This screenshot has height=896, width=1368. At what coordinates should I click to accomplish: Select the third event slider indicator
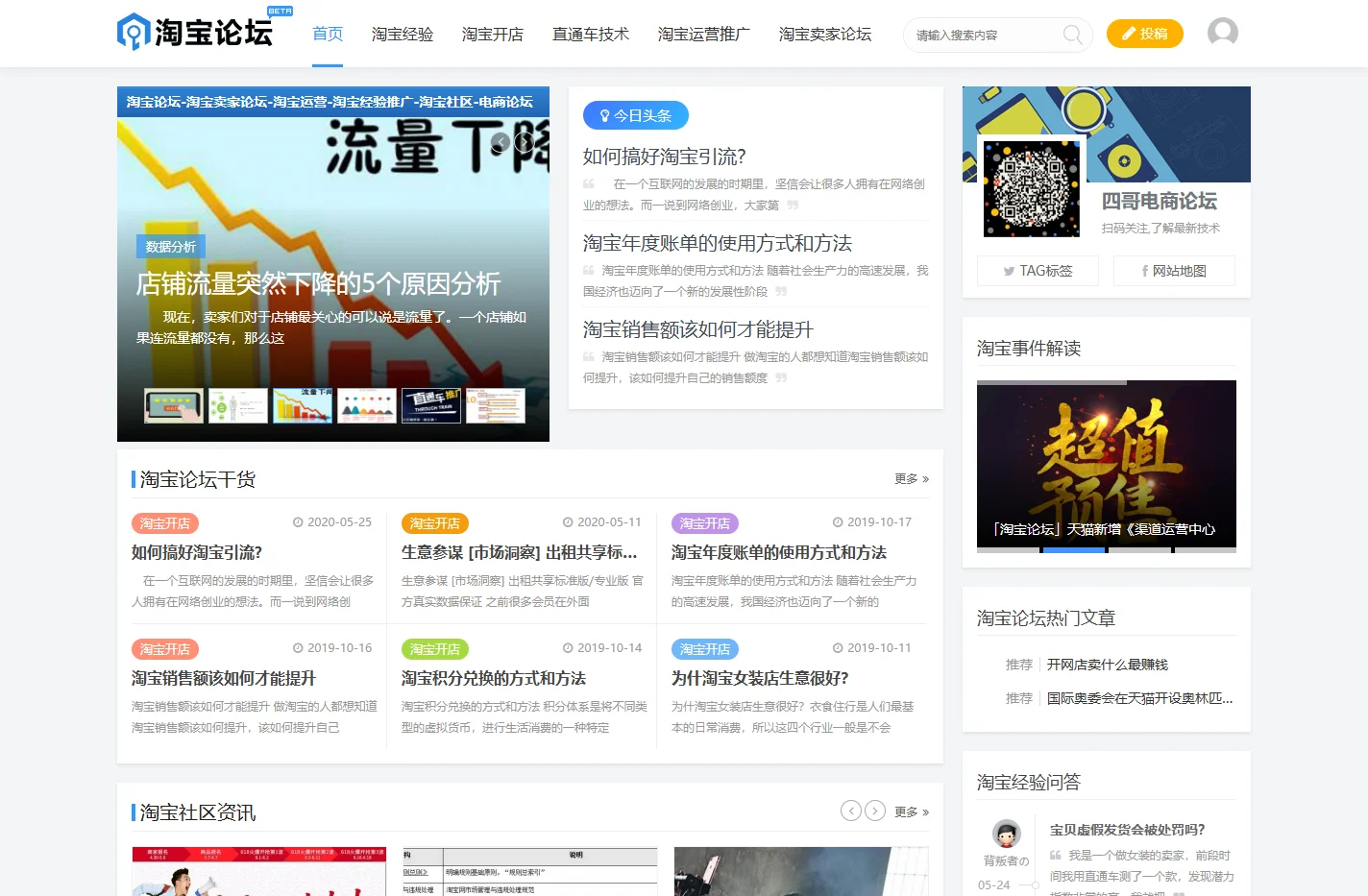1139,550
